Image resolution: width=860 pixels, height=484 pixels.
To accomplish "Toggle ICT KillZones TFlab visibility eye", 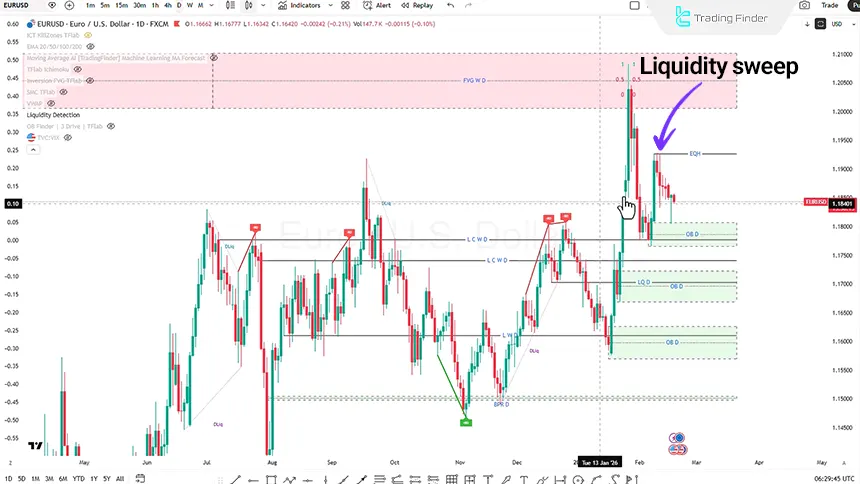I will [88, 35].
